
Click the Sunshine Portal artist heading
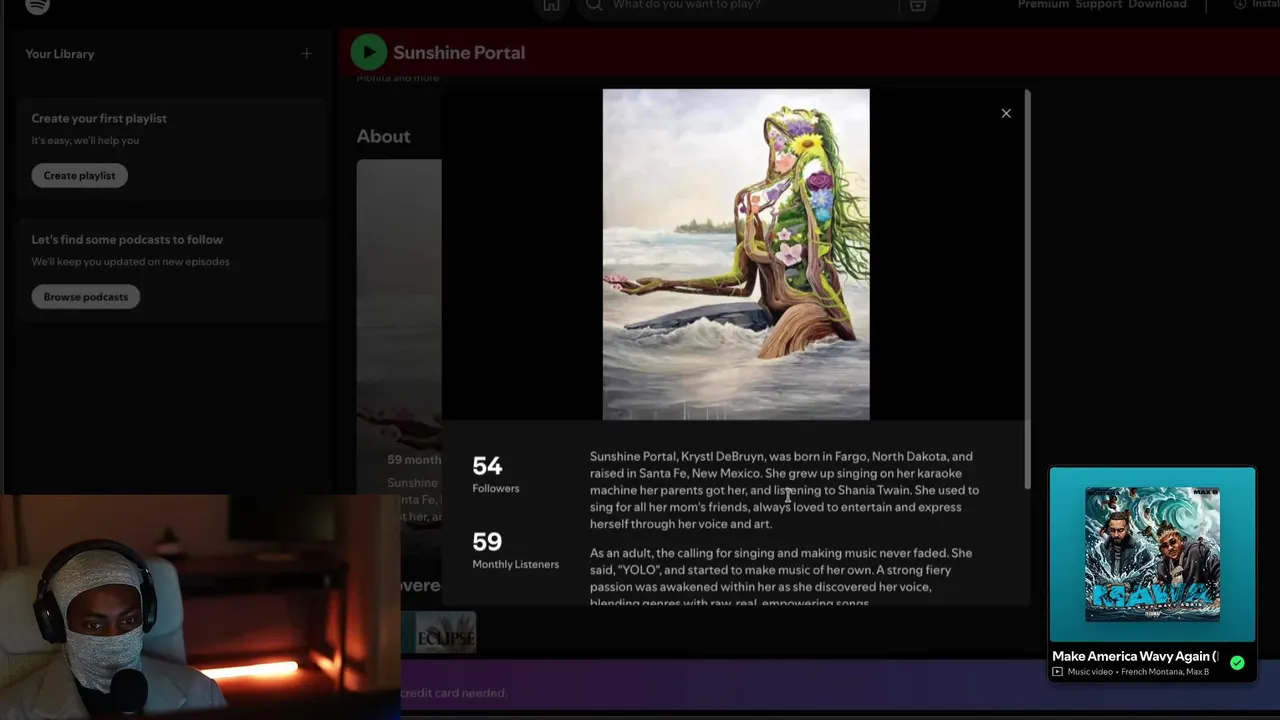459,53
